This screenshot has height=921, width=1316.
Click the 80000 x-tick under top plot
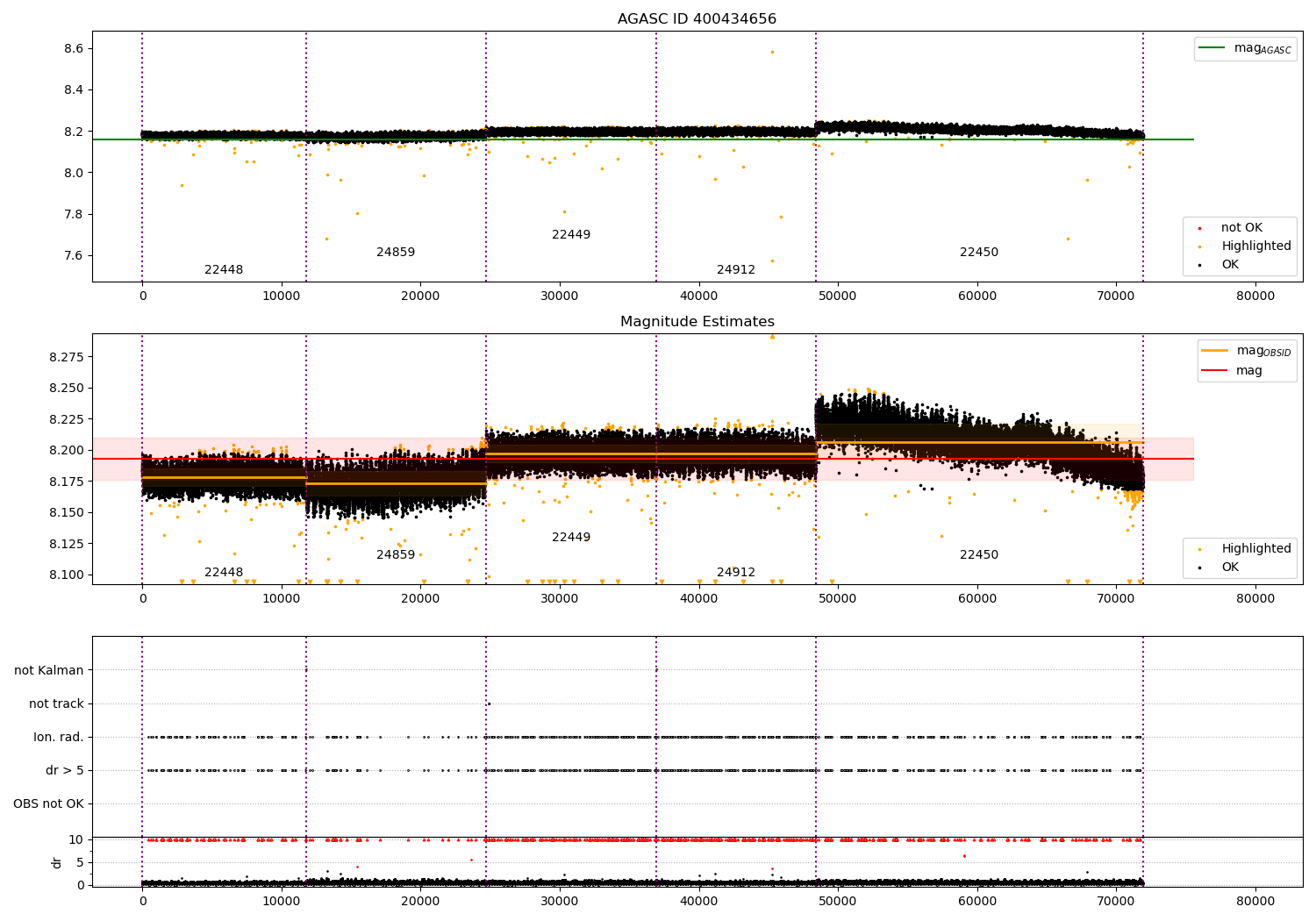pyautogui.click(x=1255, y=296)
